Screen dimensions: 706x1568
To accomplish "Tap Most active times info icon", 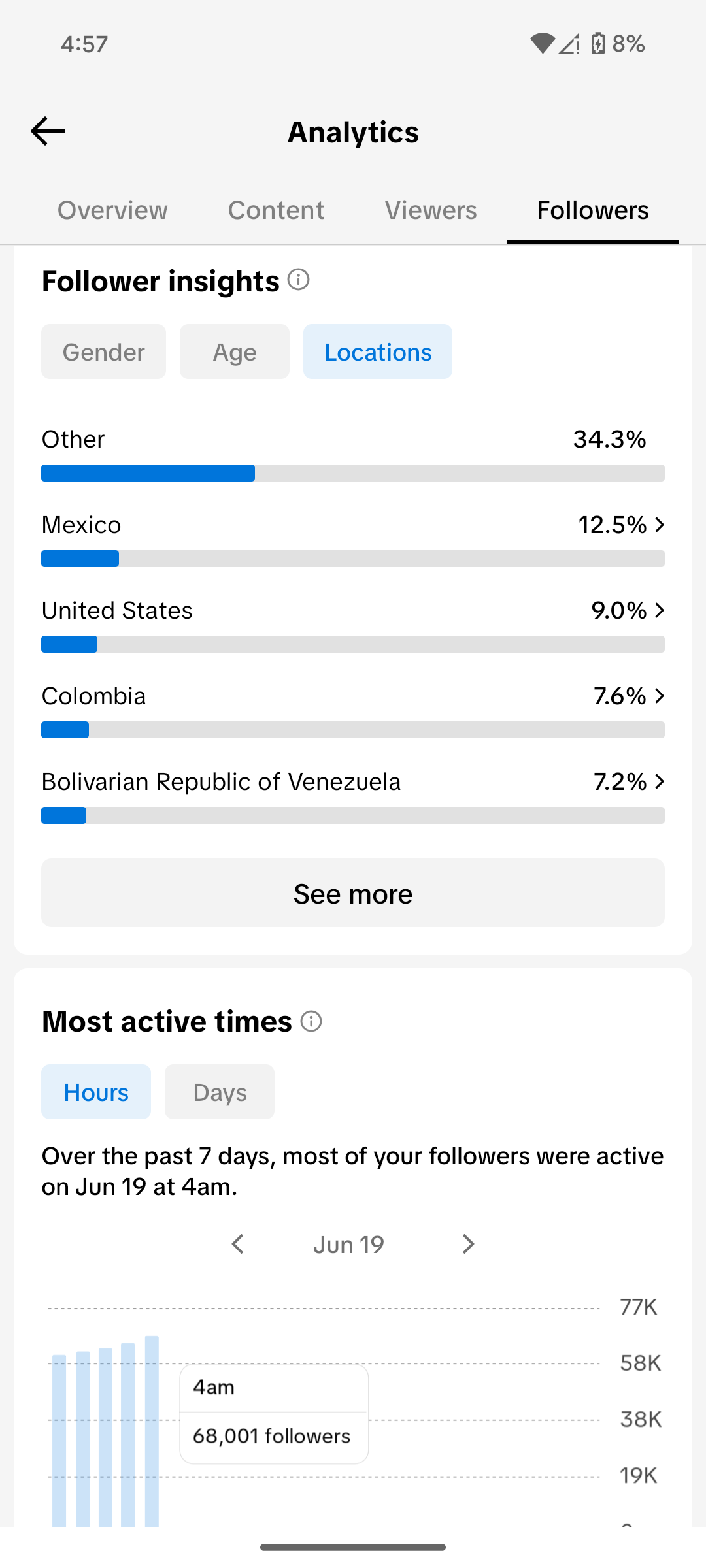I will (x=311, y=1021).
